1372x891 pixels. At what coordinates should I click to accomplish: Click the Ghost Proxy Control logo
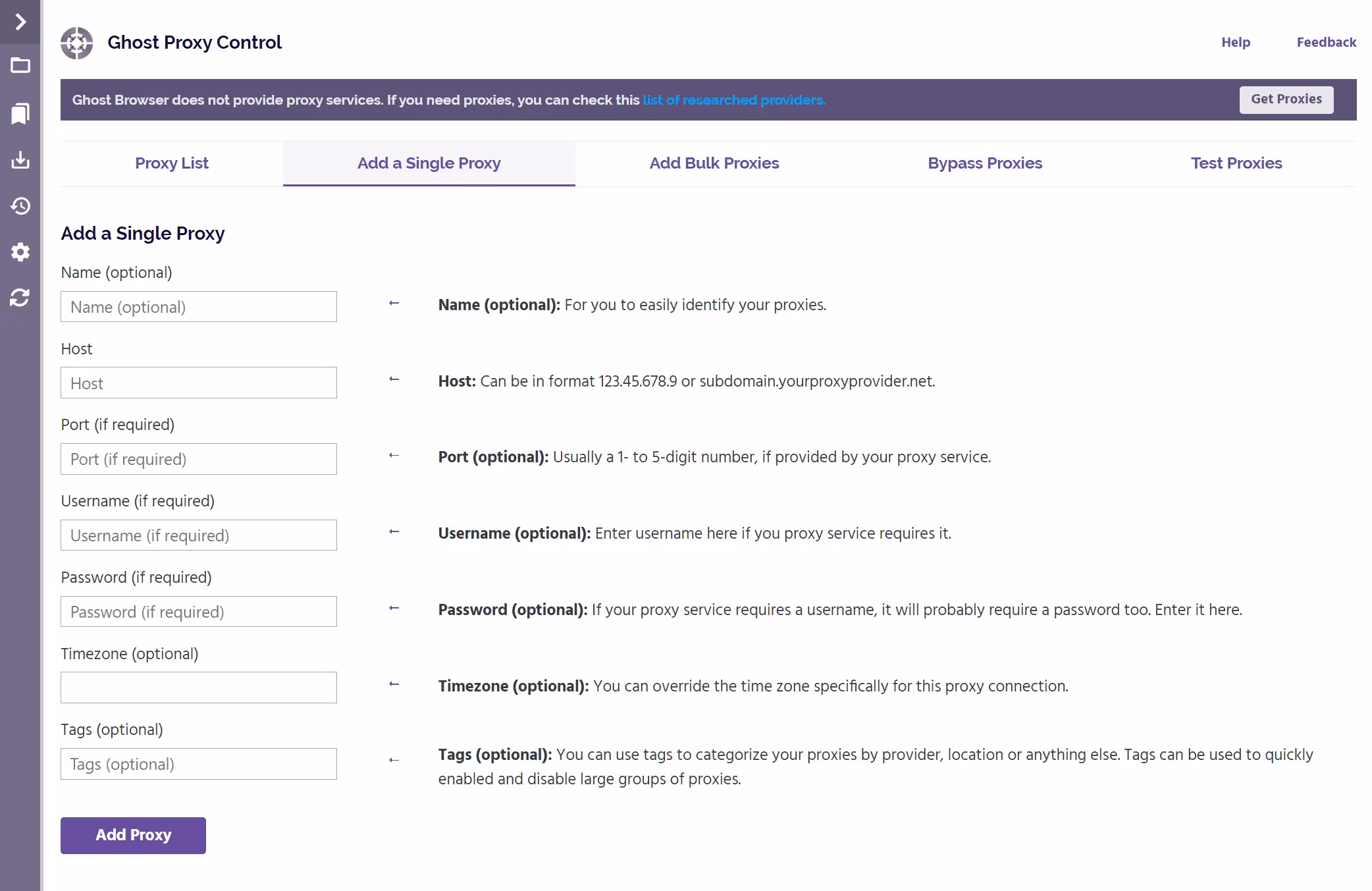coord(77,43)
